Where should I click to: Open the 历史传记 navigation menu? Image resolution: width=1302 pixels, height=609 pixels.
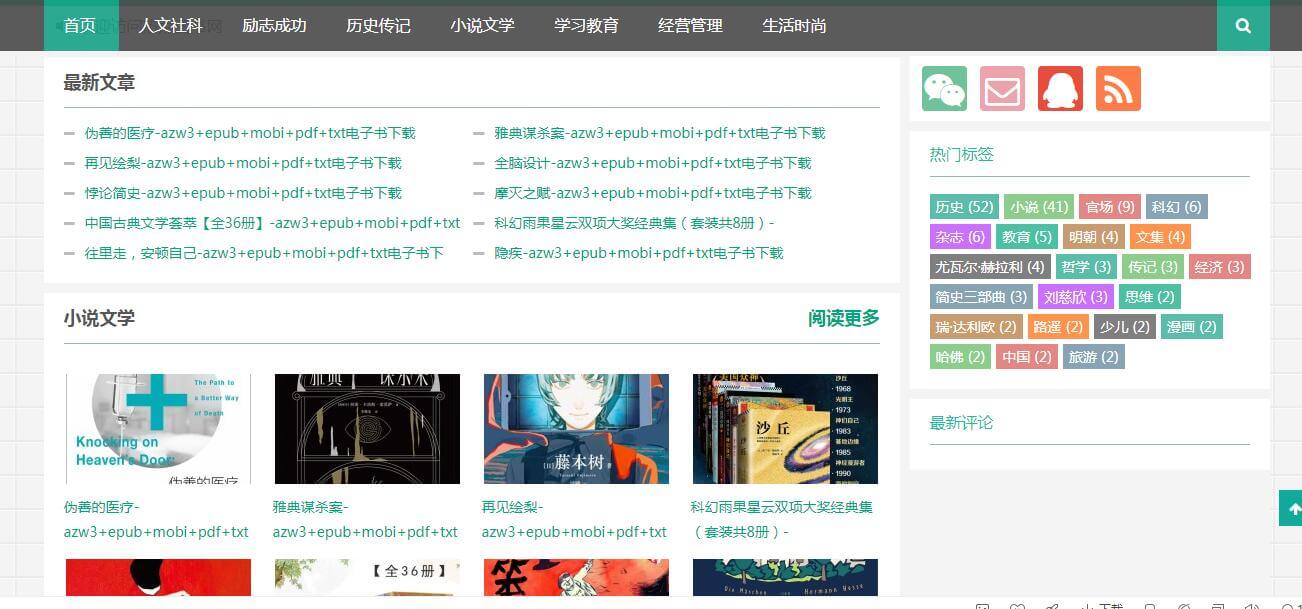(378, 26)
